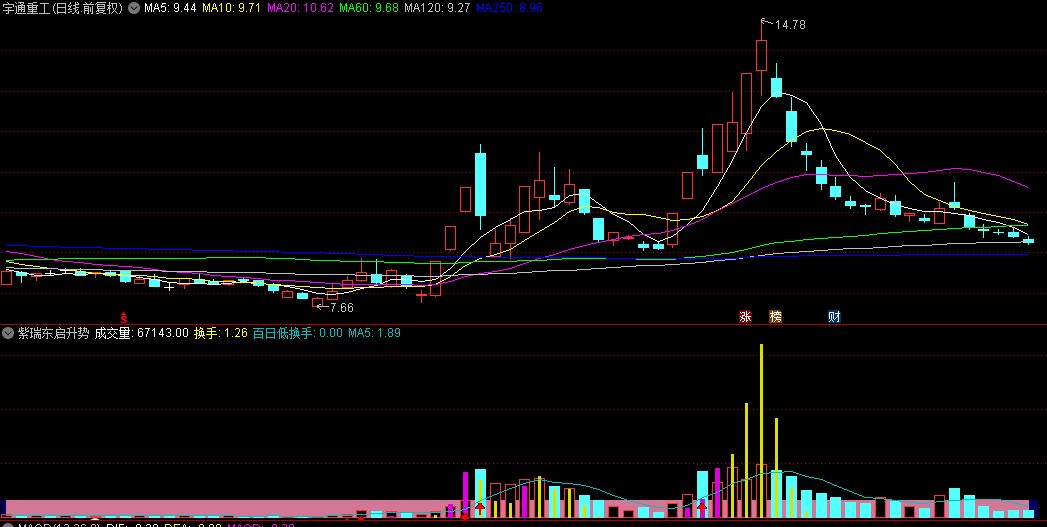
Task: Select the MA120: 9.27 label
Action: pos(437,8)
